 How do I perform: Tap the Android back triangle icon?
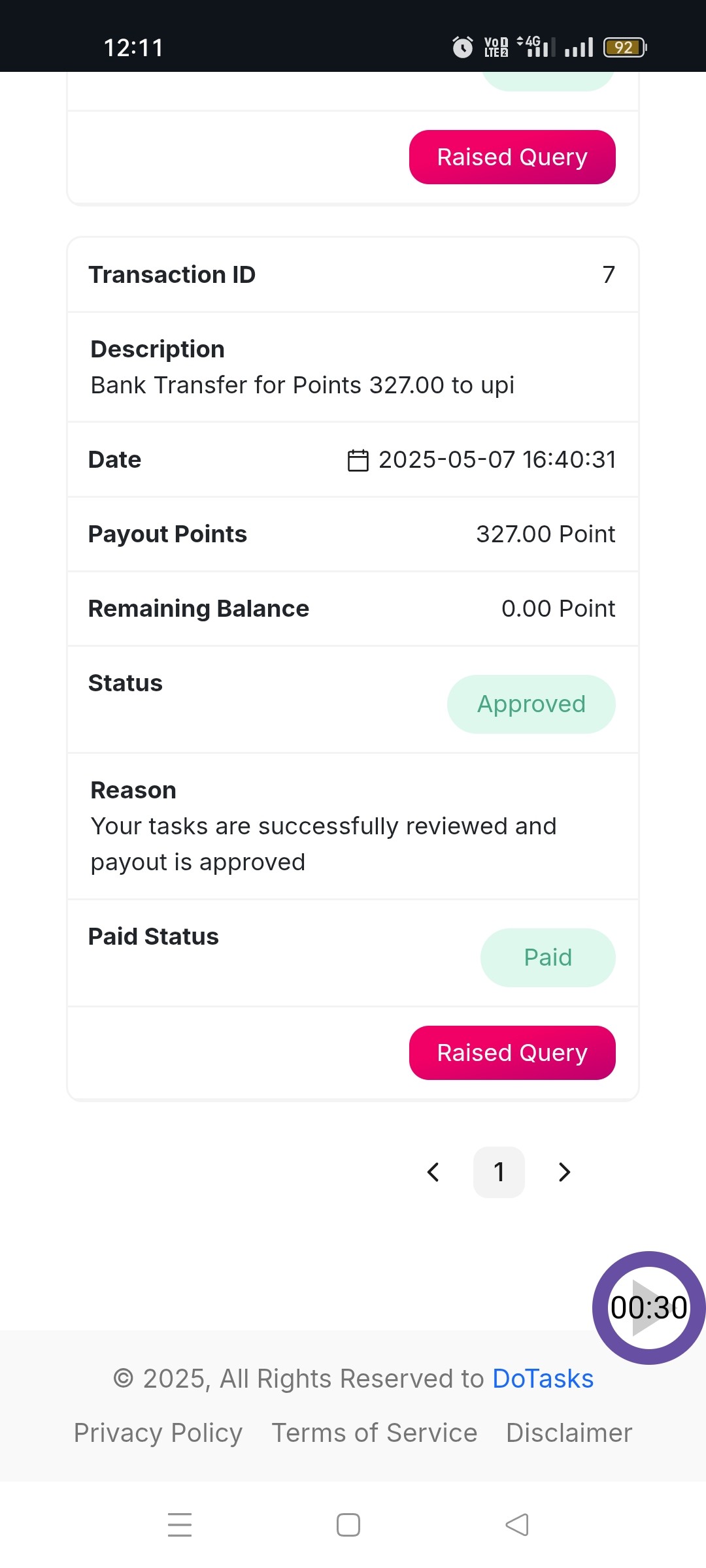coord(517,1524)
